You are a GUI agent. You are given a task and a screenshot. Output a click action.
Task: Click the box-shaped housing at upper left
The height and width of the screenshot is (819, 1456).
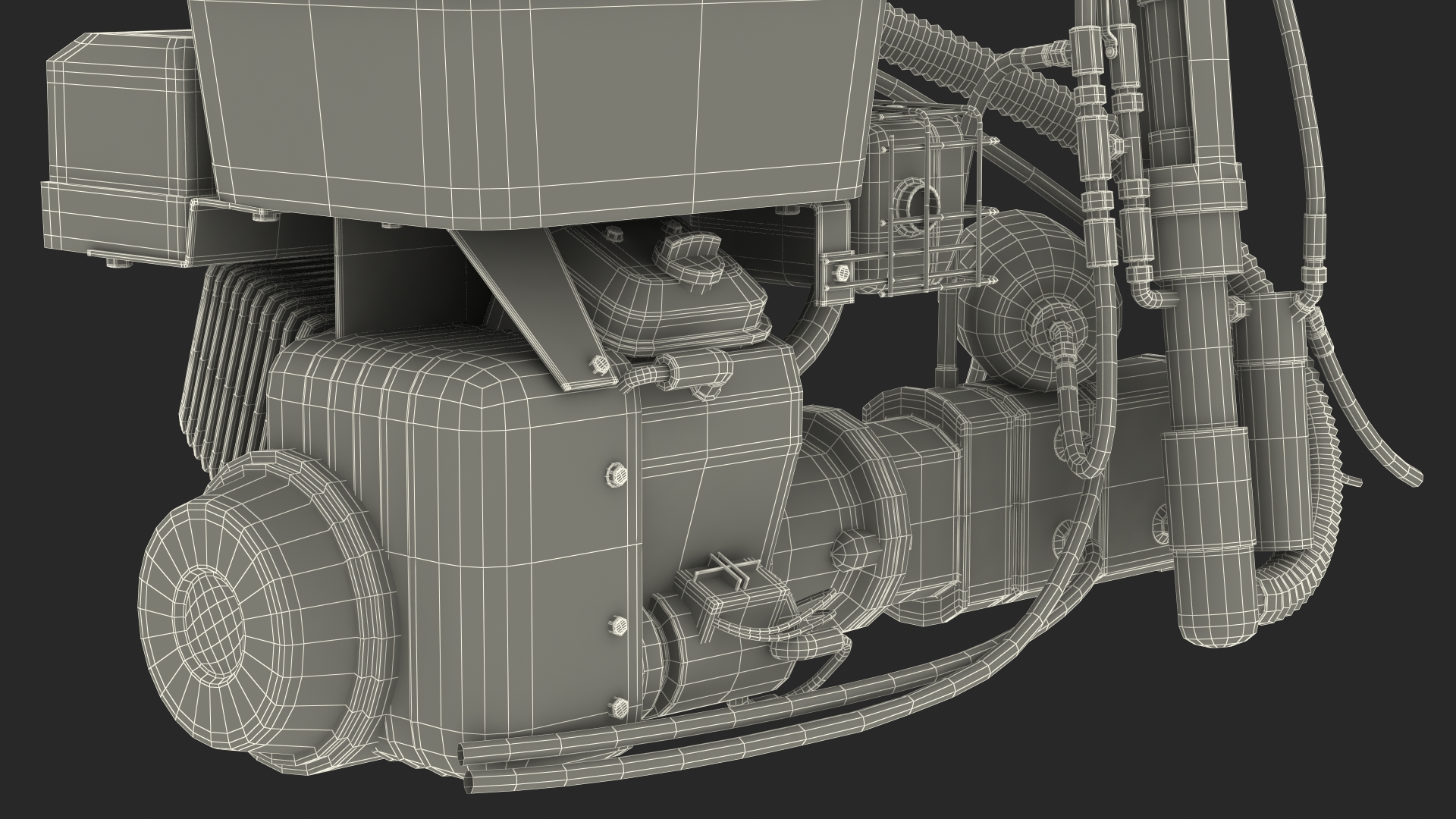click(x=121, y=121)
